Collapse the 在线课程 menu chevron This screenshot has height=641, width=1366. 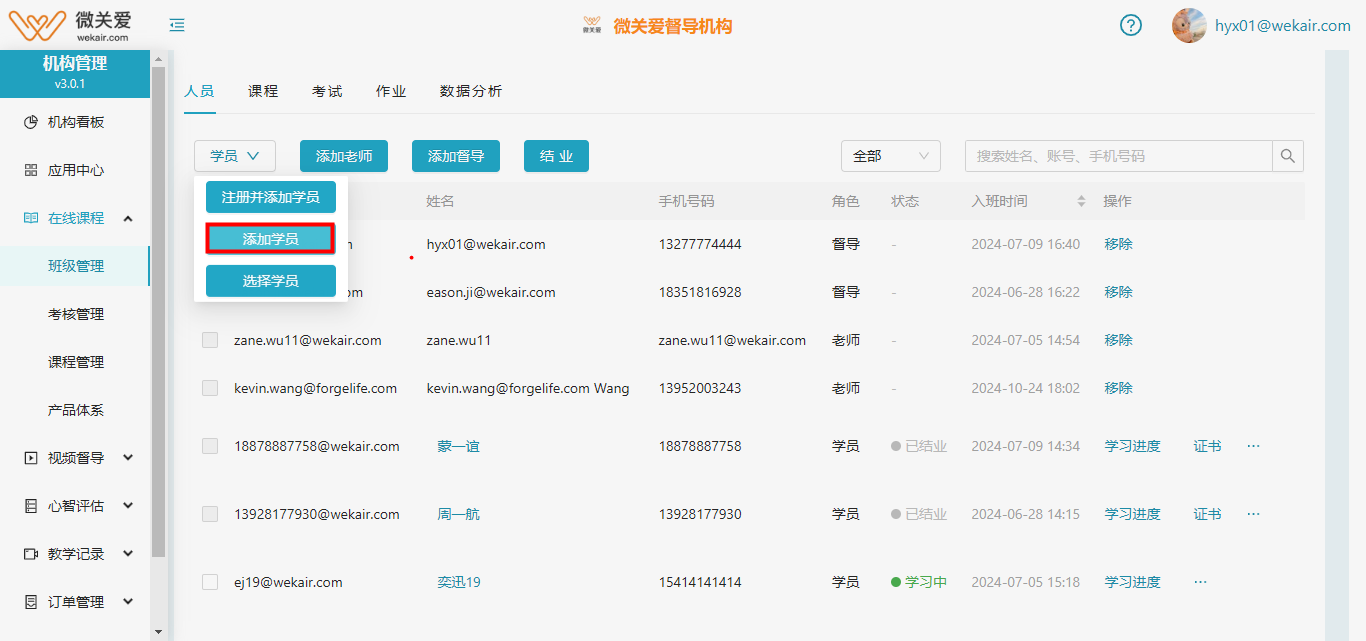point(128,218)
